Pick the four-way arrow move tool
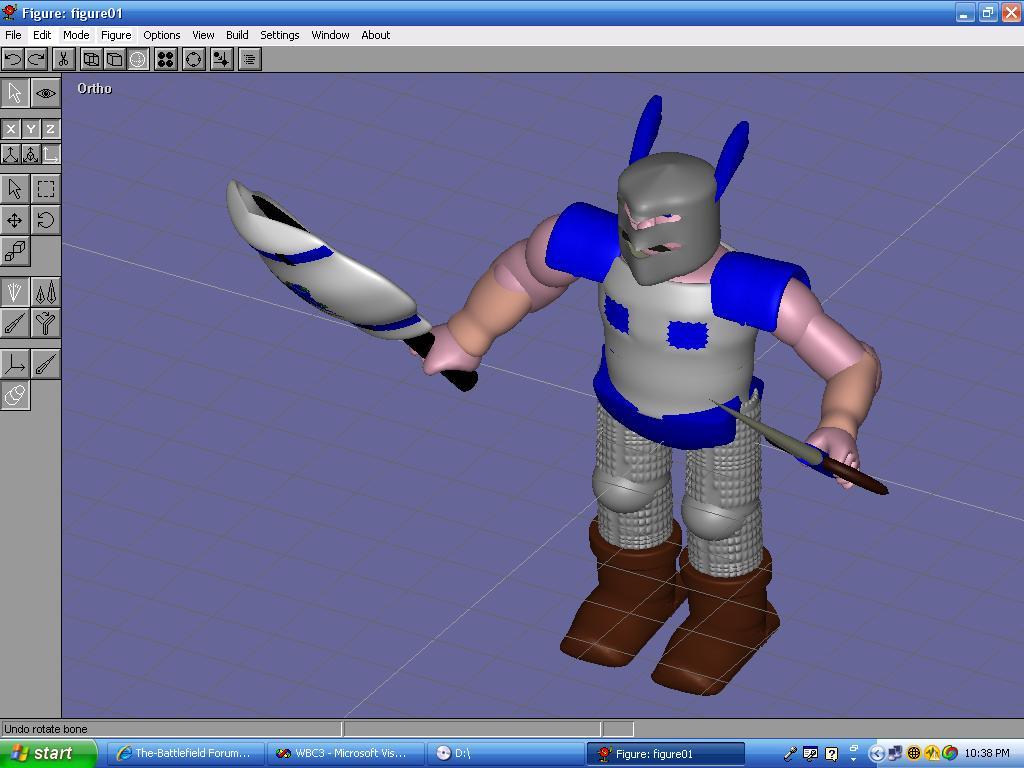The height and width of the screenshot is (768, 1024). (x=14, y=220)
